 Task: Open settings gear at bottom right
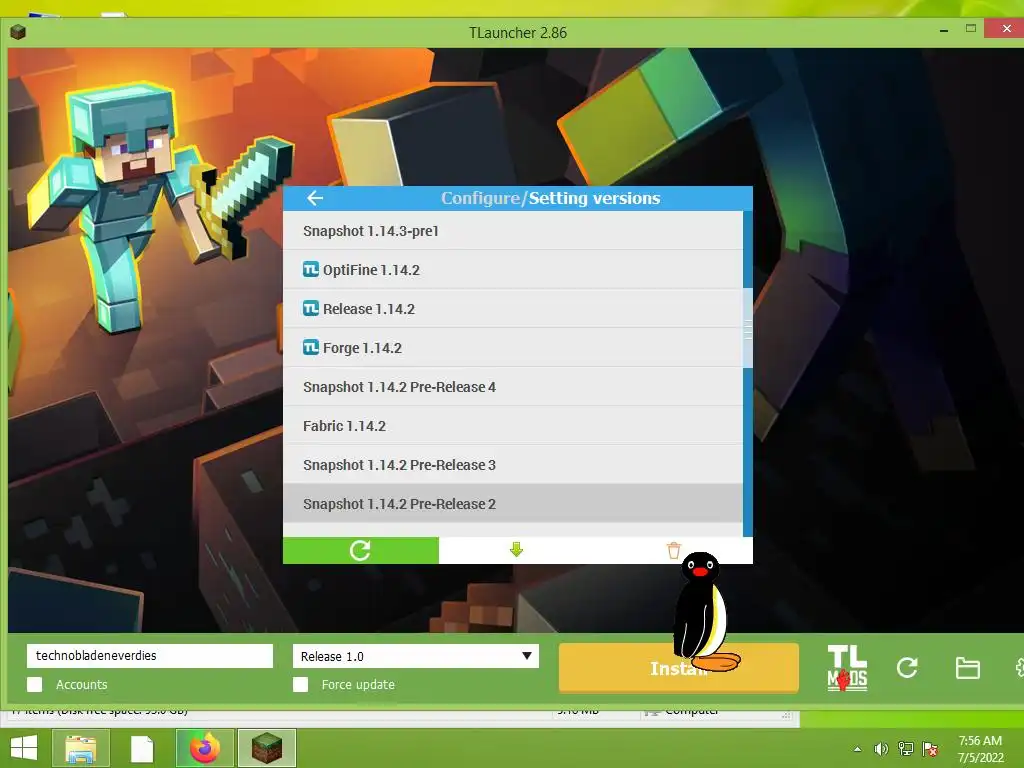(1019, 667)
